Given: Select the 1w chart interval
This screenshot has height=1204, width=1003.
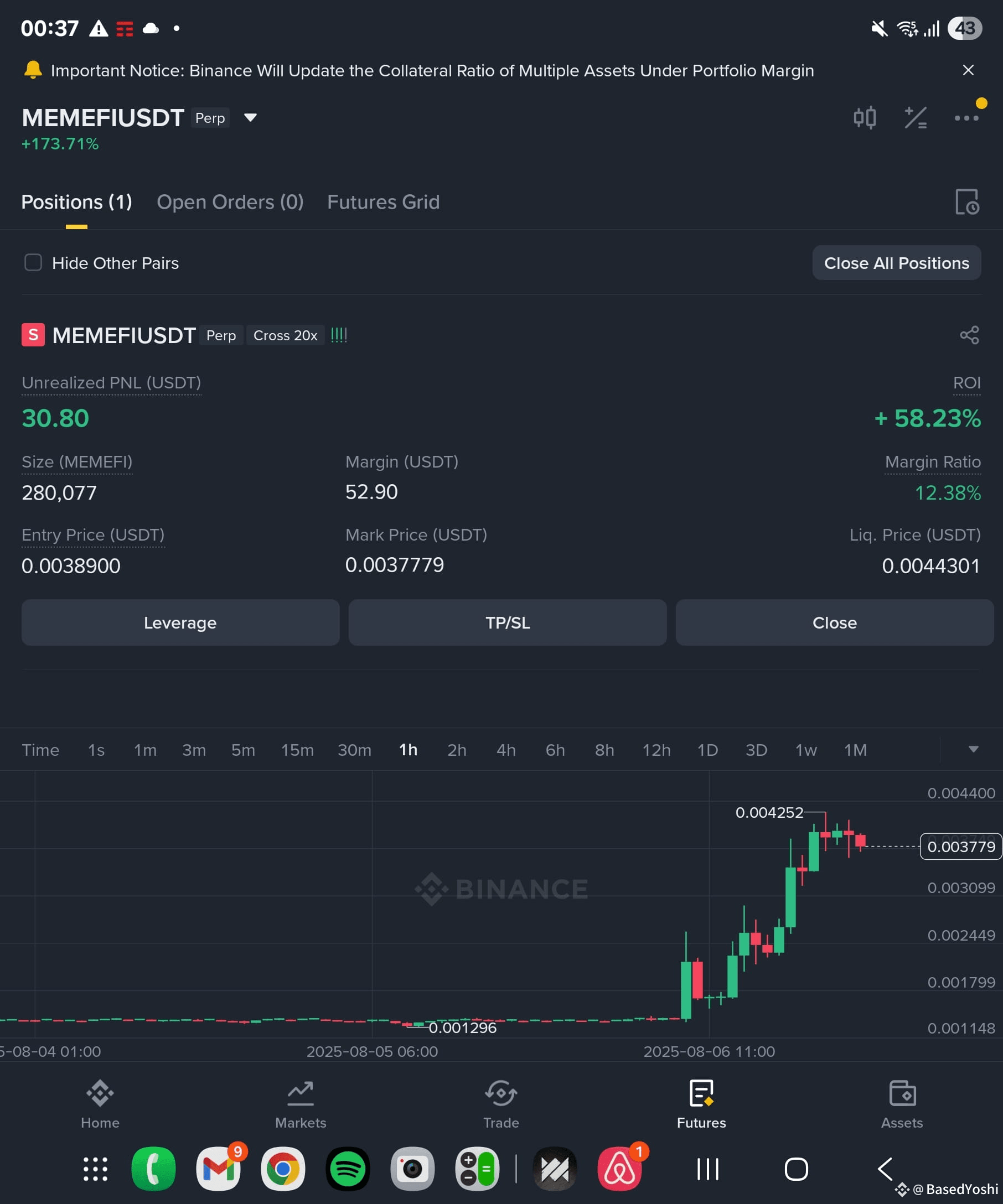Looking at the screenshot, I should point(806,750).
